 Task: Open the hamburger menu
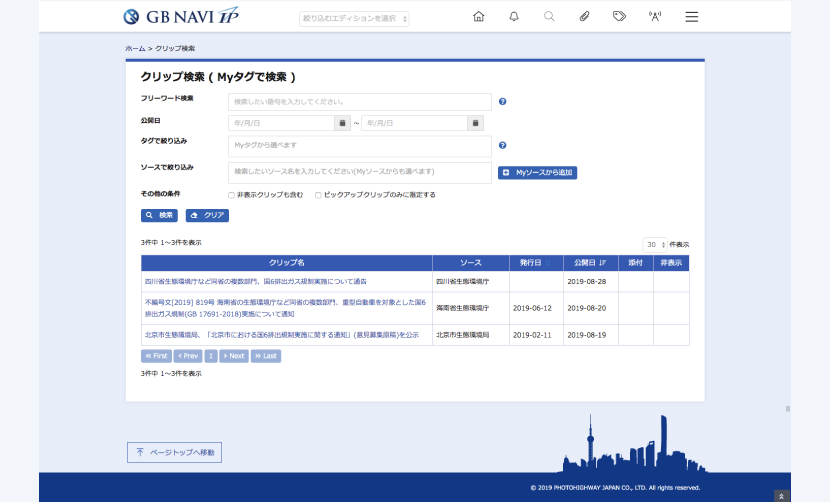pyautogui.click(x=691, y=17)
